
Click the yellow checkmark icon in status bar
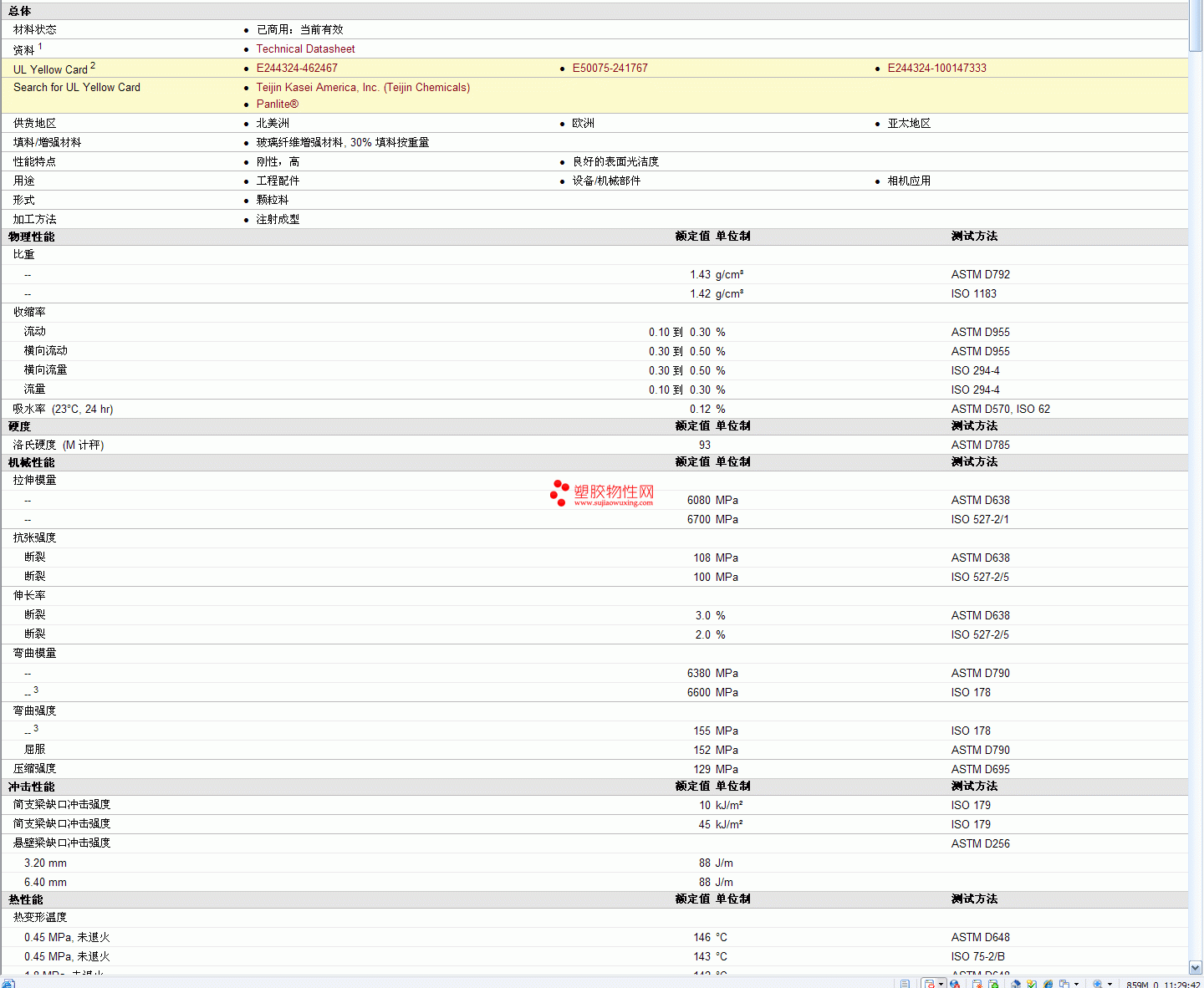(x=1032, y=984)
